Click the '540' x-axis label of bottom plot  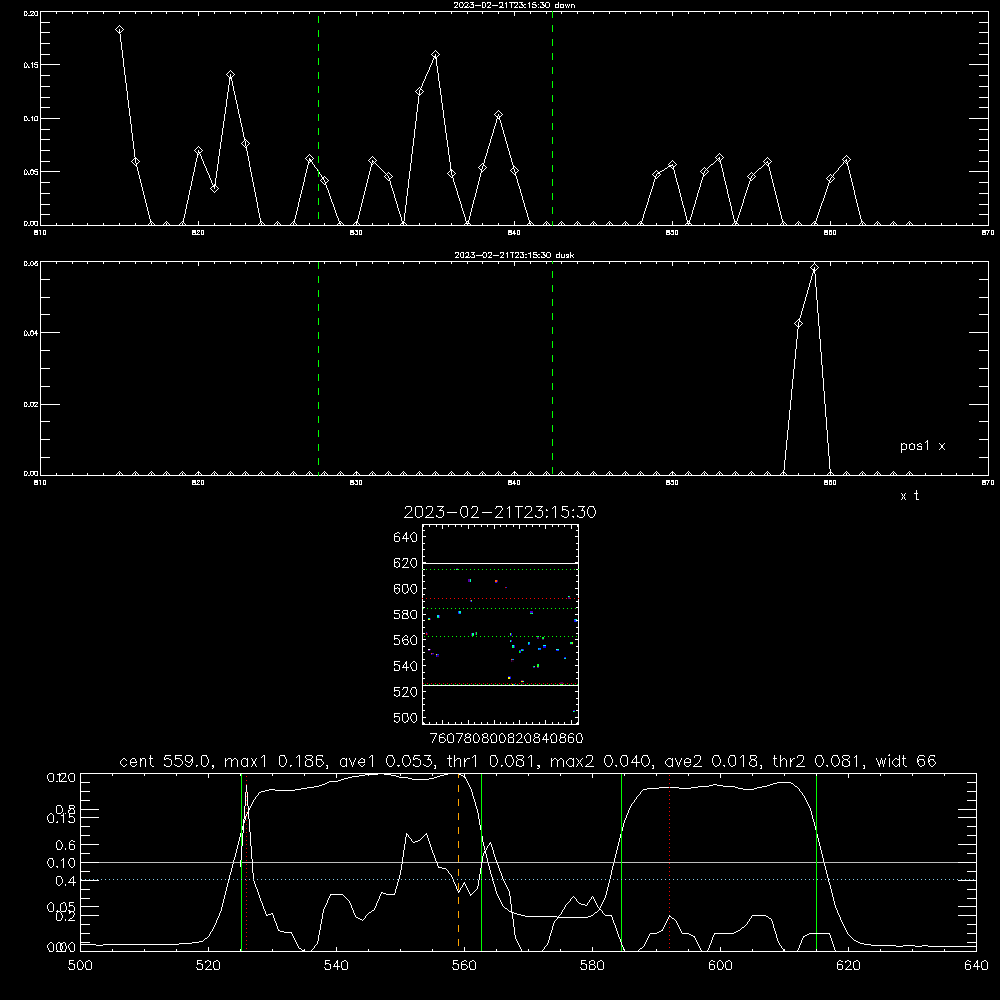tap(336, 966)
